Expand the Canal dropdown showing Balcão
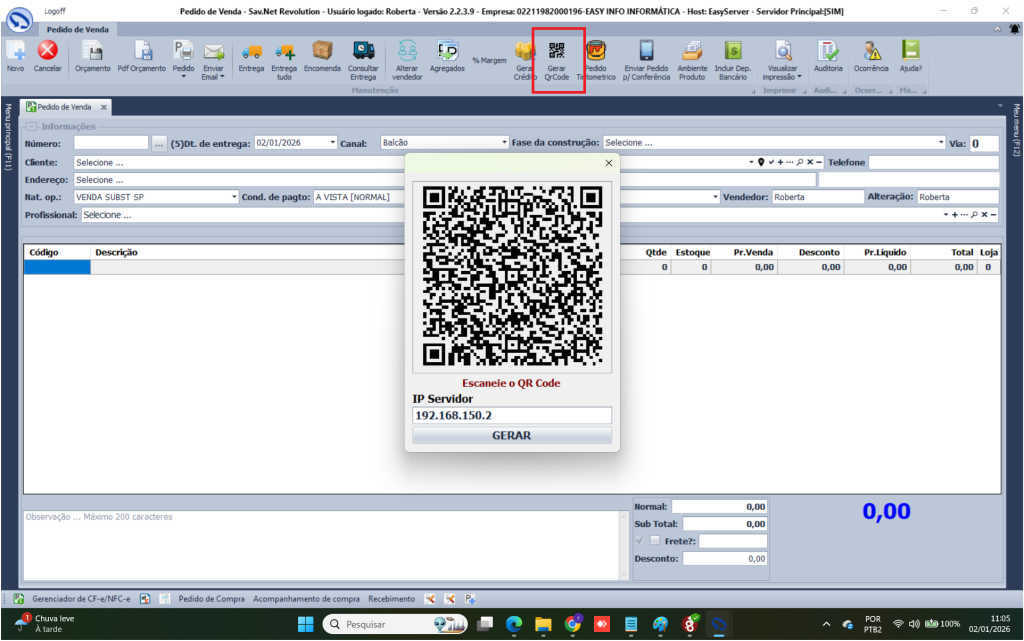This screenshot has width=1024, height=641. click(x=505, y=143)
